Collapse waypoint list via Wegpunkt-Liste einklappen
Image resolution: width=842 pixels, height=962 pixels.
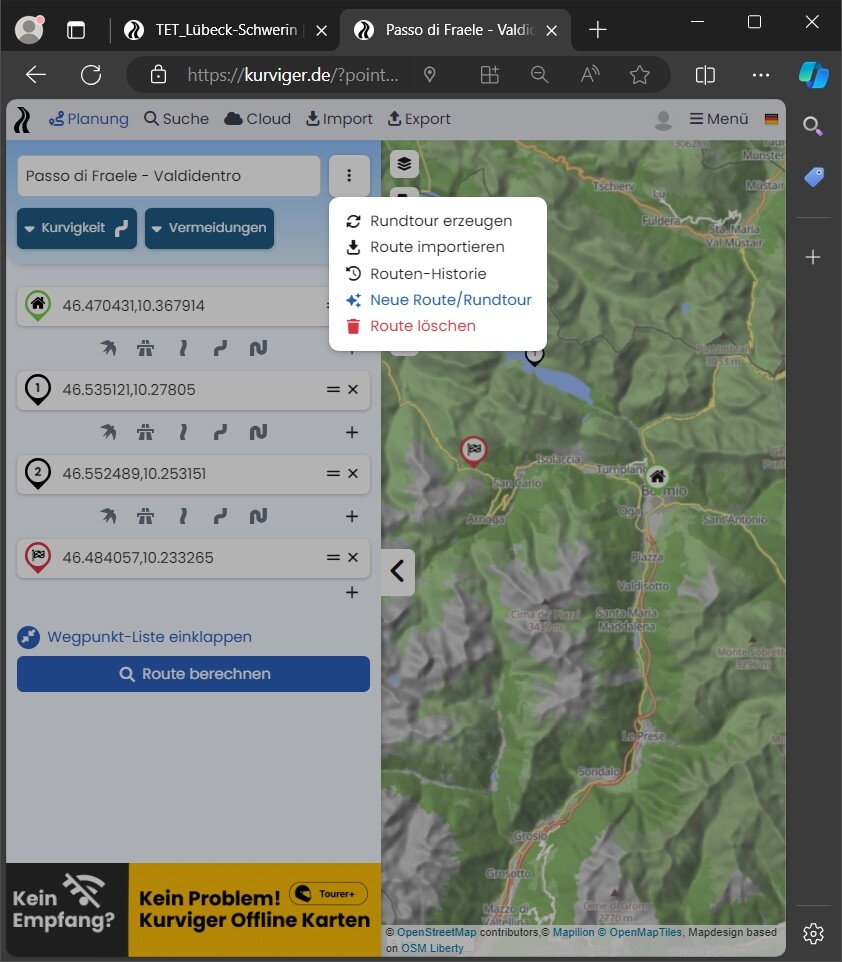coord(149,637)
